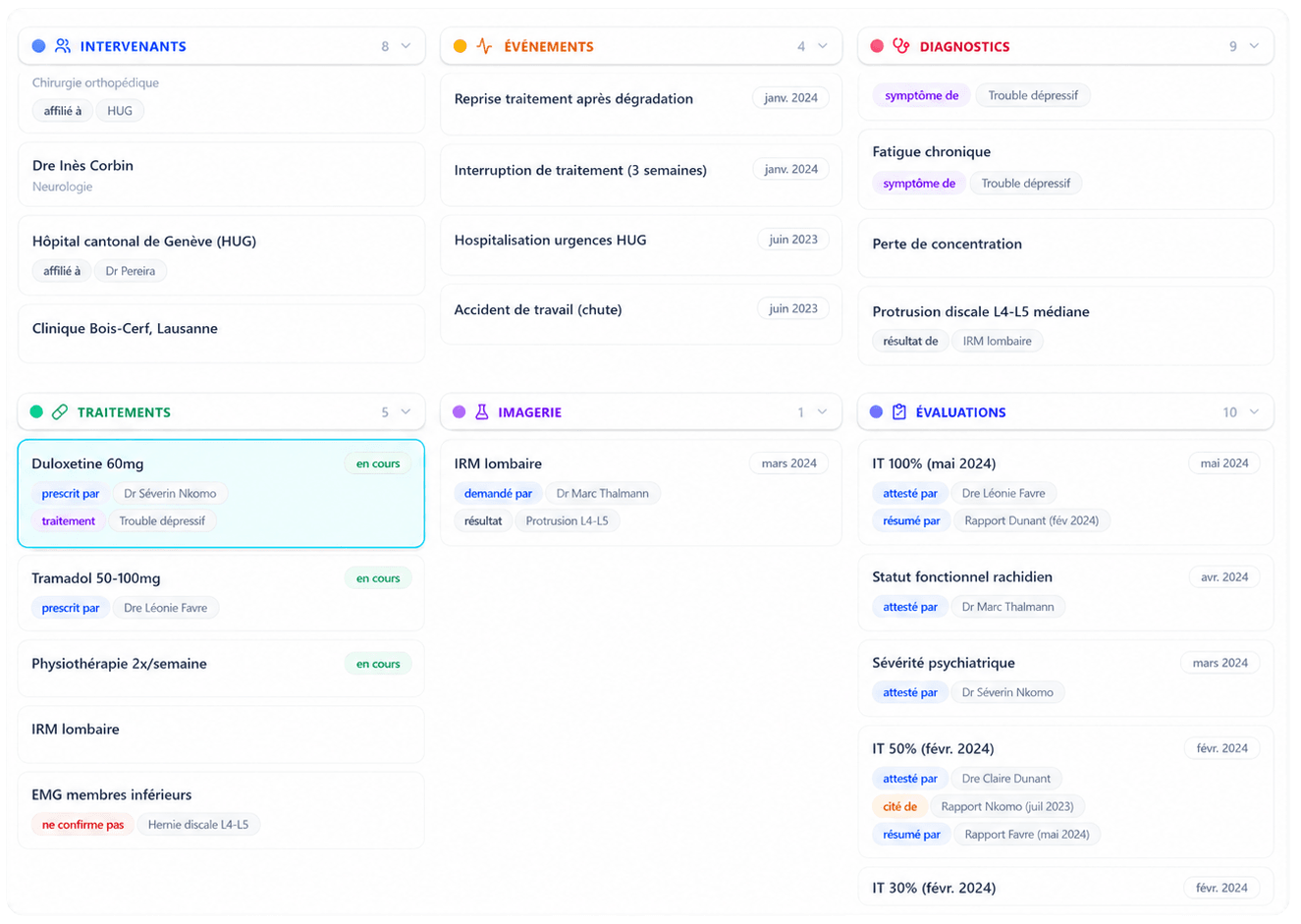Collapse the Traitements panel chevron

[406, 412]
